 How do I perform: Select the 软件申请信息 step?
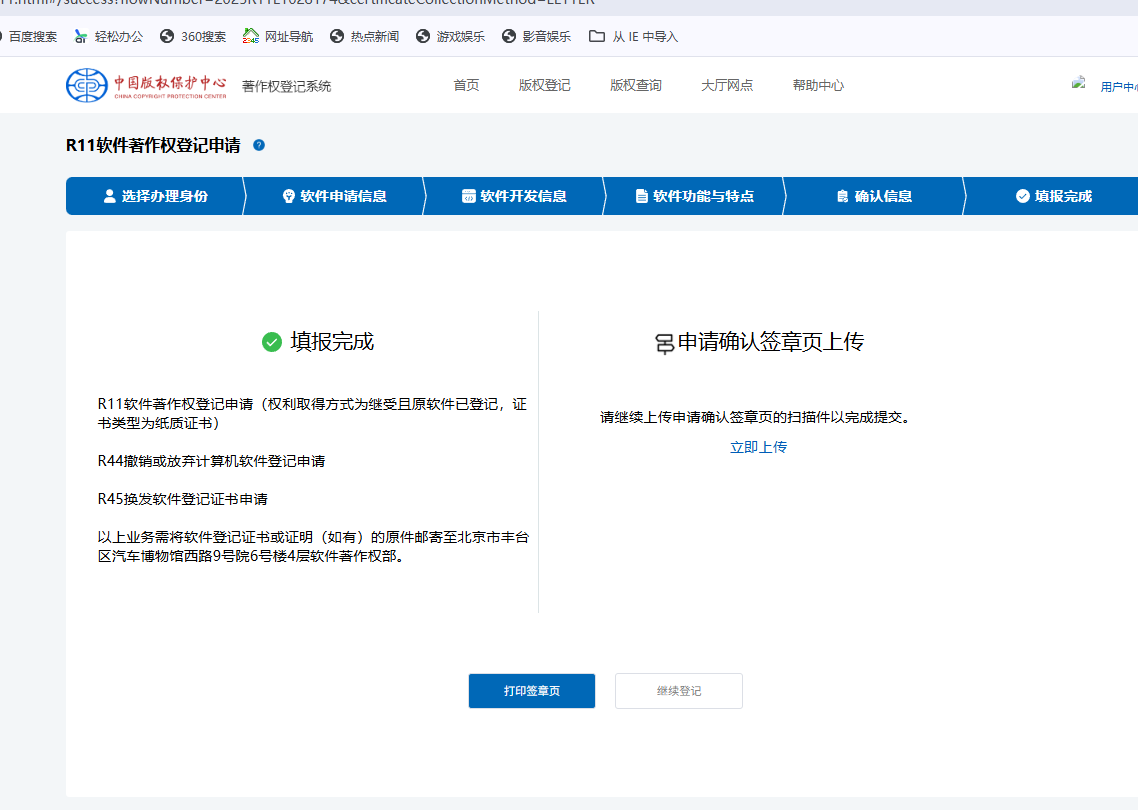click(x=333, y=196)
